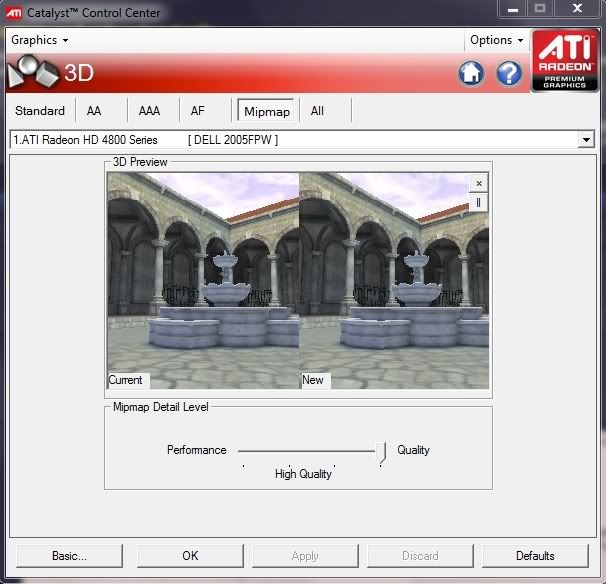
Task: Open the Options dropdown menu
Action: point(497,40)
